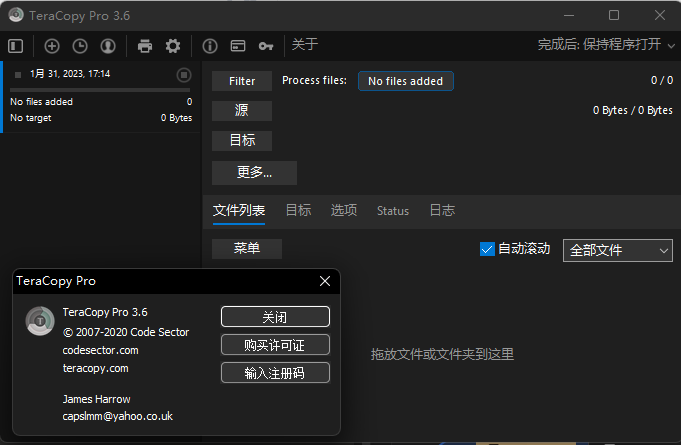Viewport: 681px width, 445px height.
Task: Click 输入注册码 button
Action: tap(275, 373)
